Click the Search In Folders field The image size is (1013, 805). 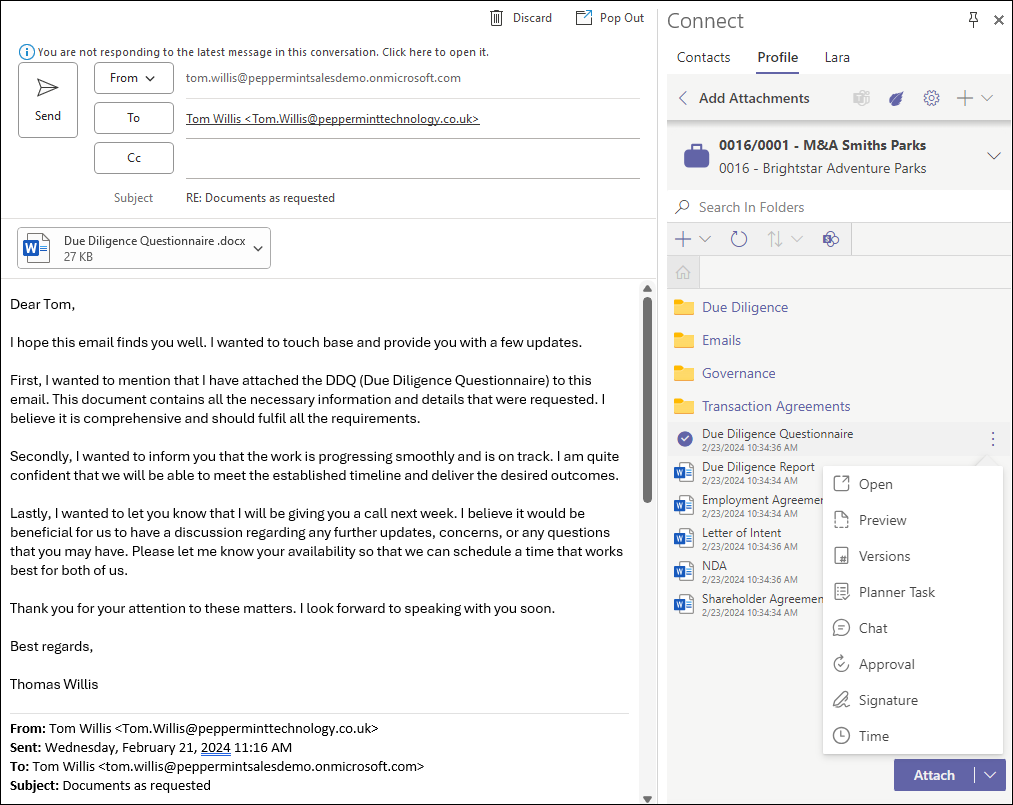point(840,207)
